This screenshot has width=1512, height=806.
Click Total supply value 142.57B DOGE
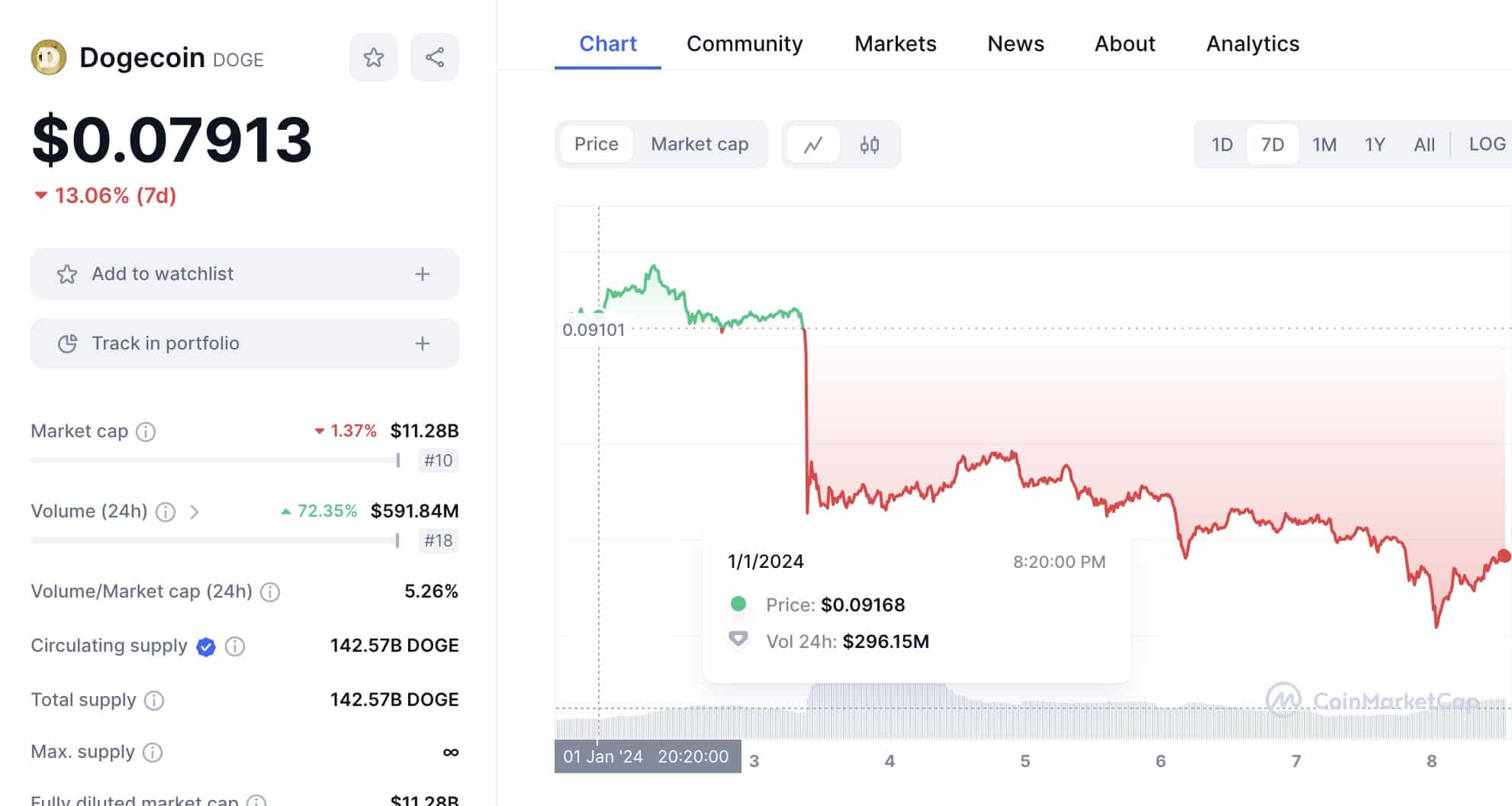[394, 700]
